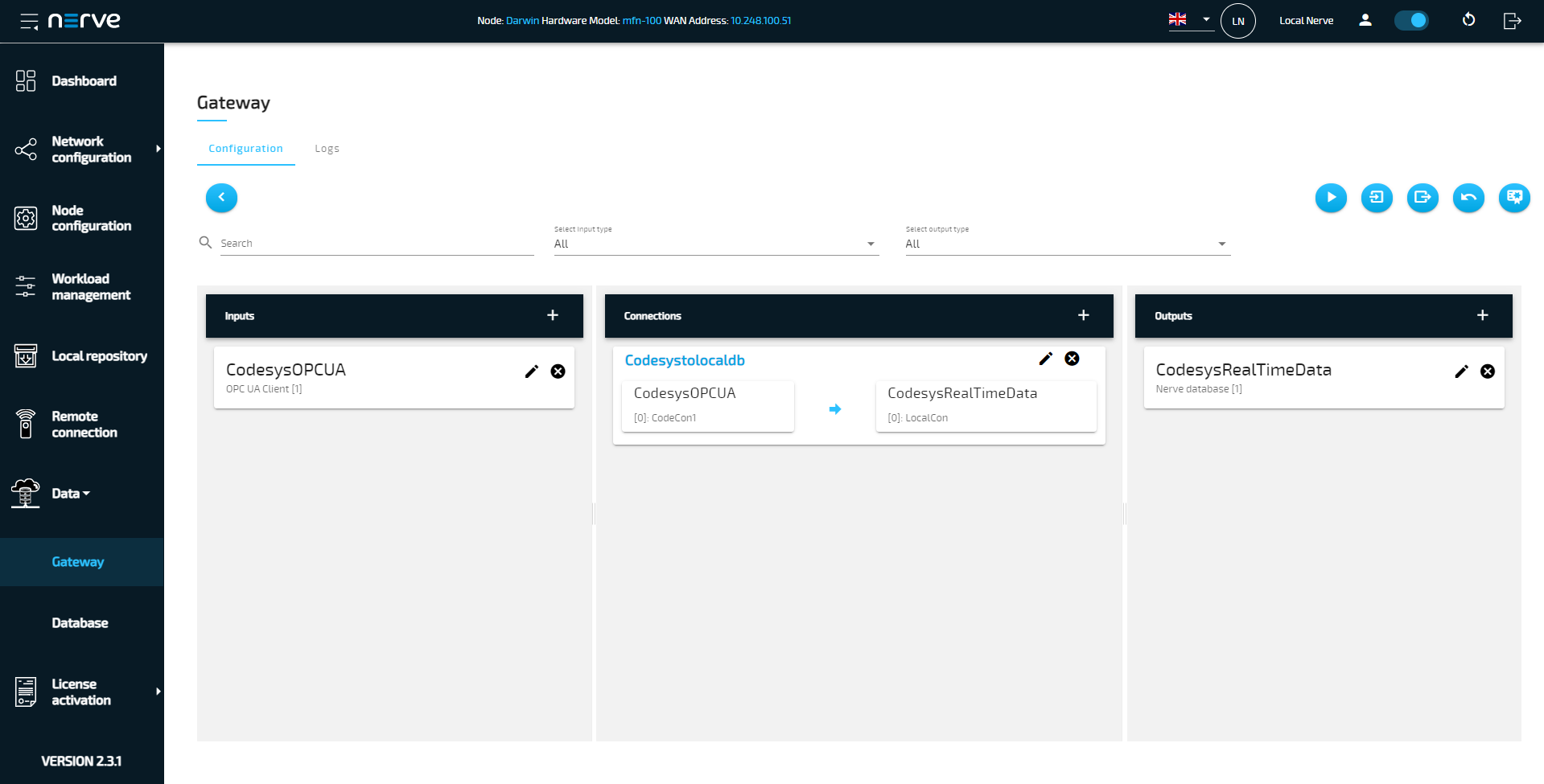Viewport: 1544px width, 784px height.
Task: Collapse the sidebar with hamburger menu icon
Action: (x=29, y=21)
